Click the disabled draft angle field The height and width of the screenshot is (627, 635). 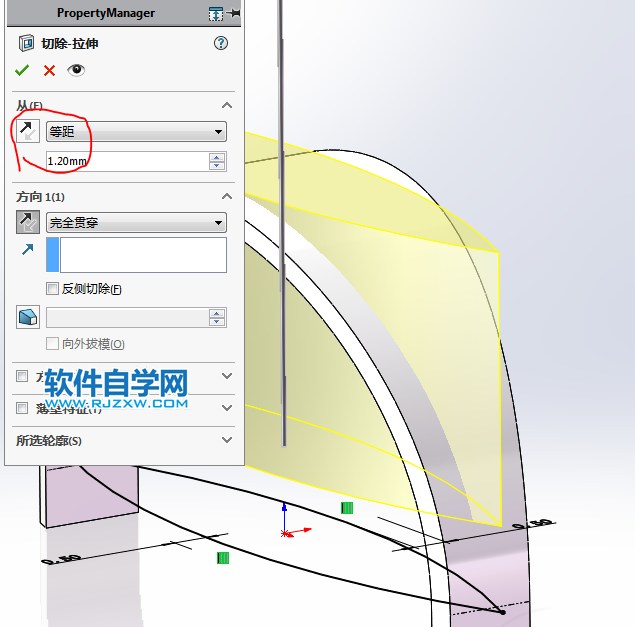tap(127, 318)
